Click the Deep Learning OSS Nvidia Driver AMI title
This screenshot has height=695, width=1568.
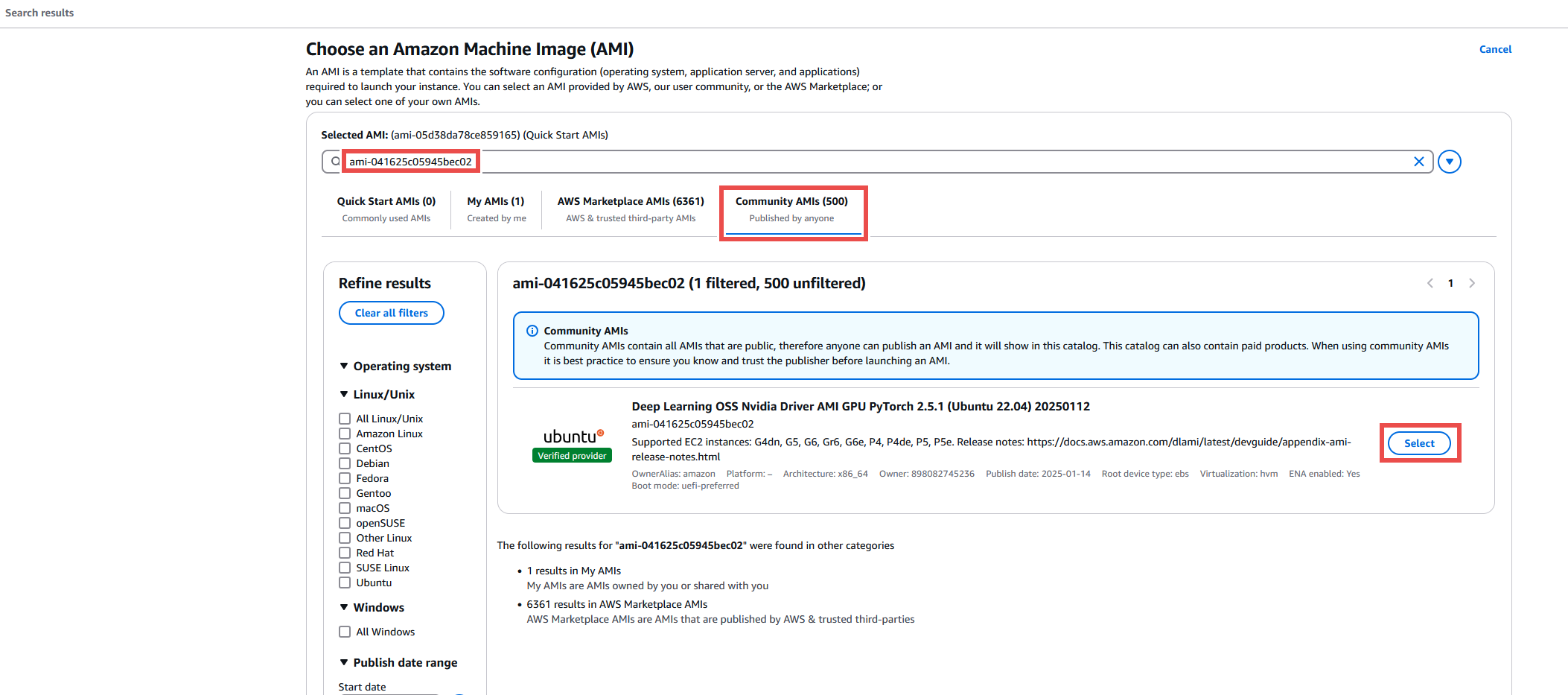(861, 406)
